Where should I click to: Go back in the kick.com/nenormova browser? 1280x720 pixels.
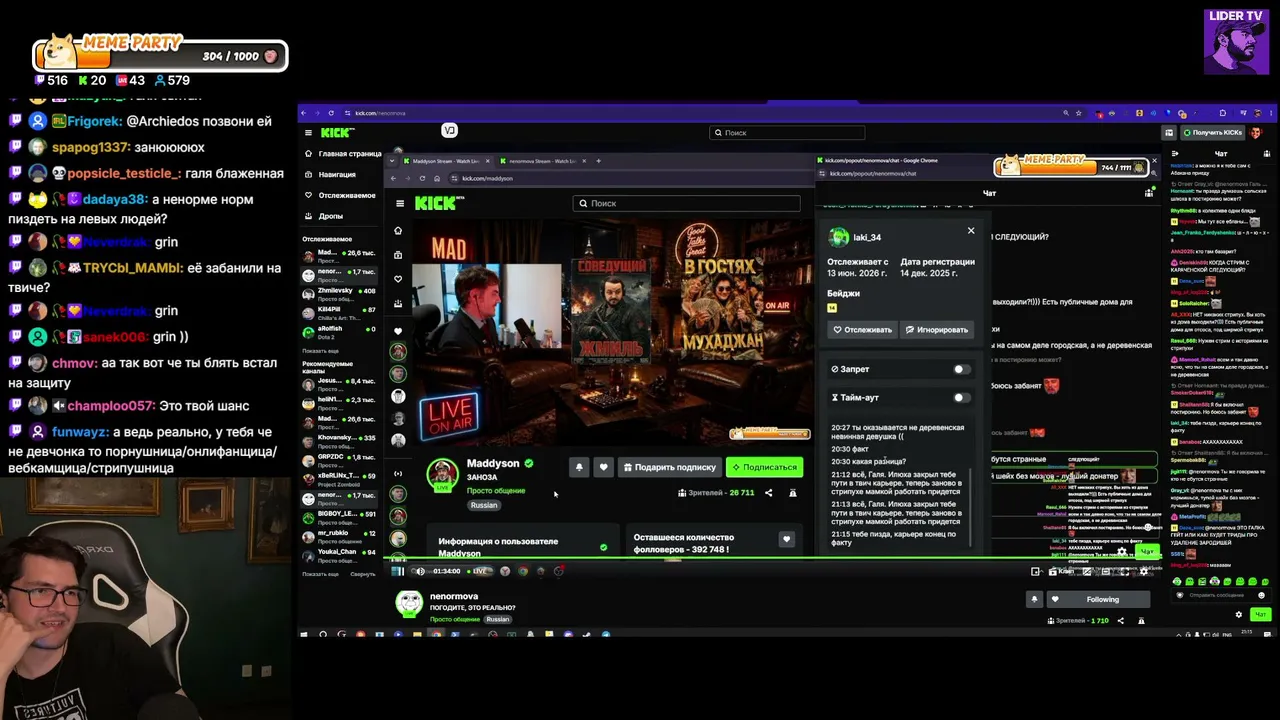pos(304,113)
